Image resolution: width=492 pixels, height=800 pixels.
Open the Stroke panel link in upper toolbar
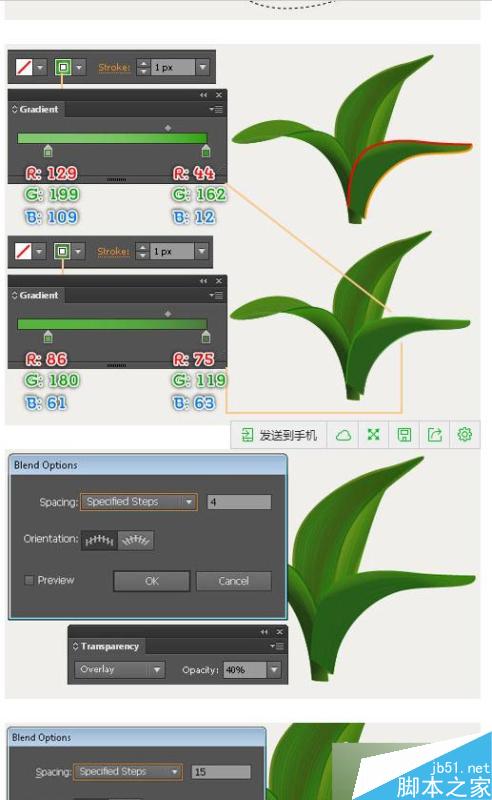click(114, 67)
